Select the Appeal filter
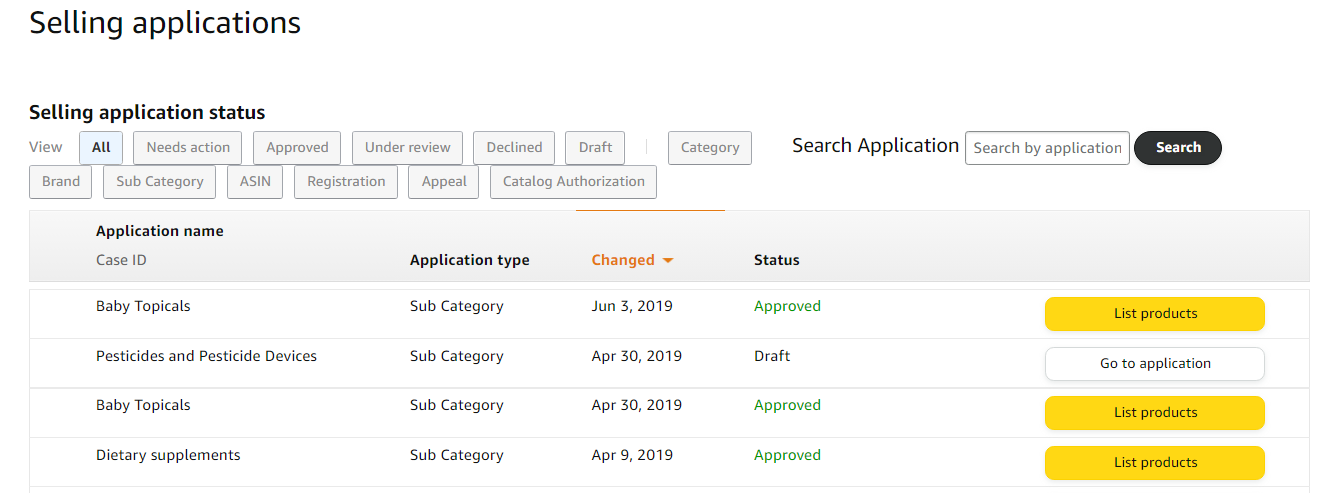The image size is (1333, 493). coord(444,182)
